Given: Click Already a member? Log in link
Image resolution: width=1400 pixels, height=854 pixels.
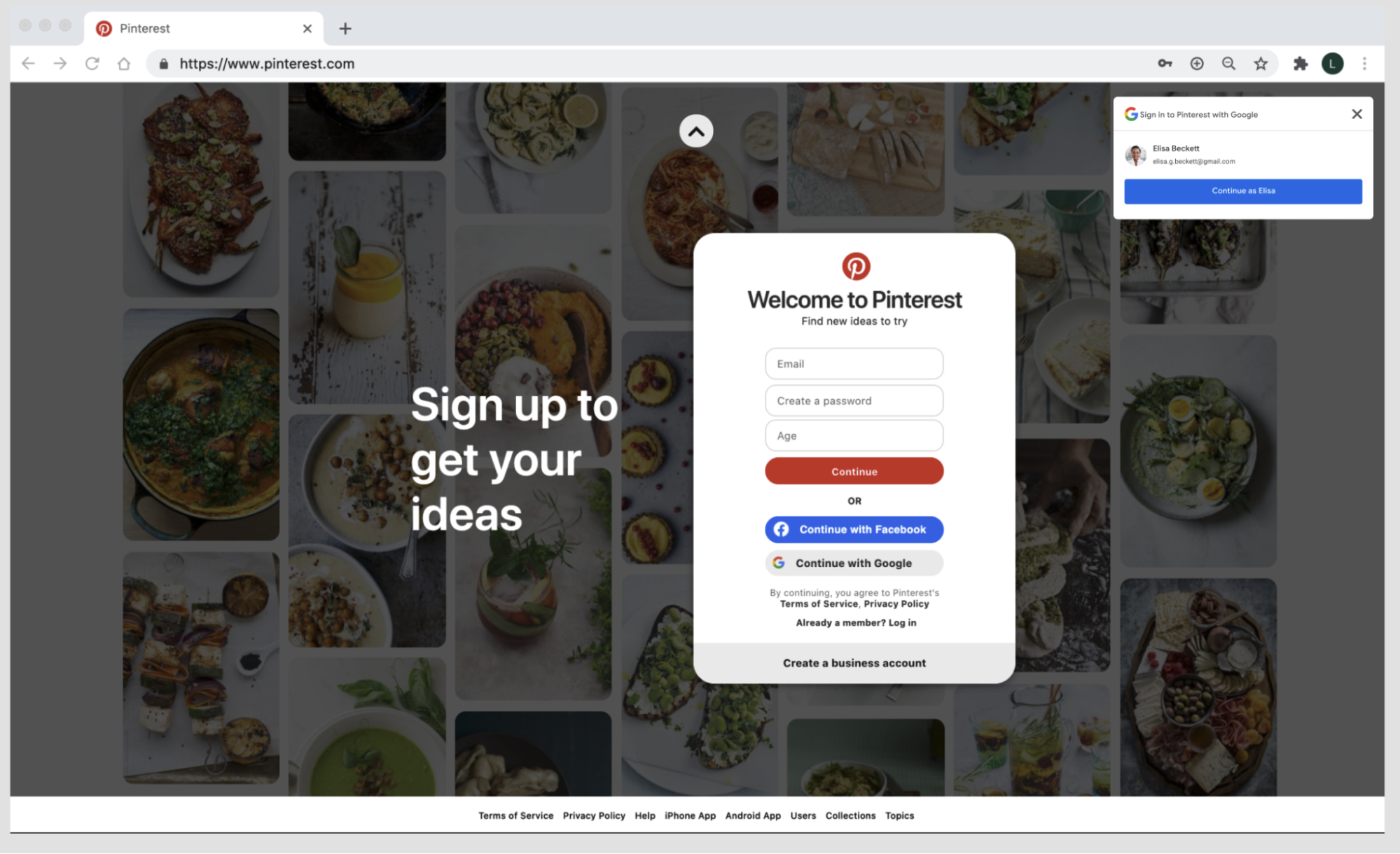Looking at the screenshot, I should (x=855, y=623).
